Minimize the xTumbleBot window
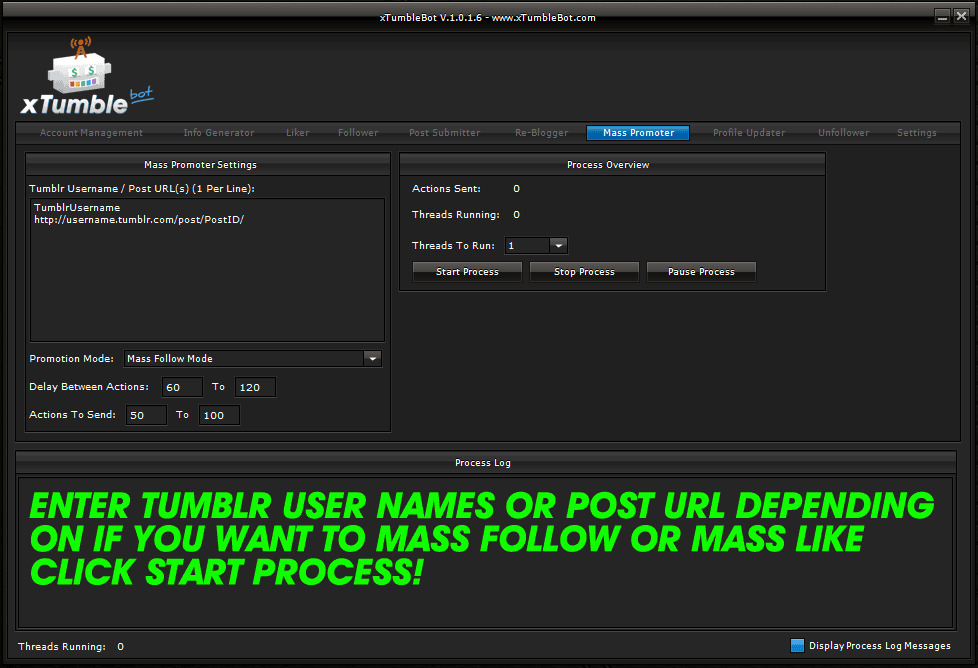Screen dimensions: 978x668 point(942,16)
